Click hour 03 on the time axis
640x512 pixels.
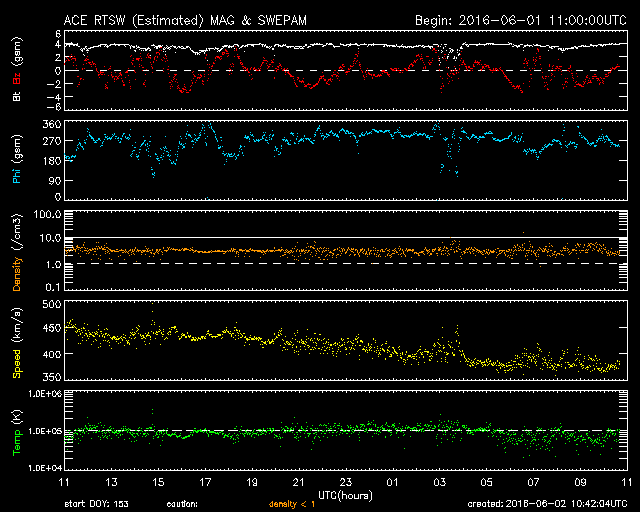tap(439, 482)
